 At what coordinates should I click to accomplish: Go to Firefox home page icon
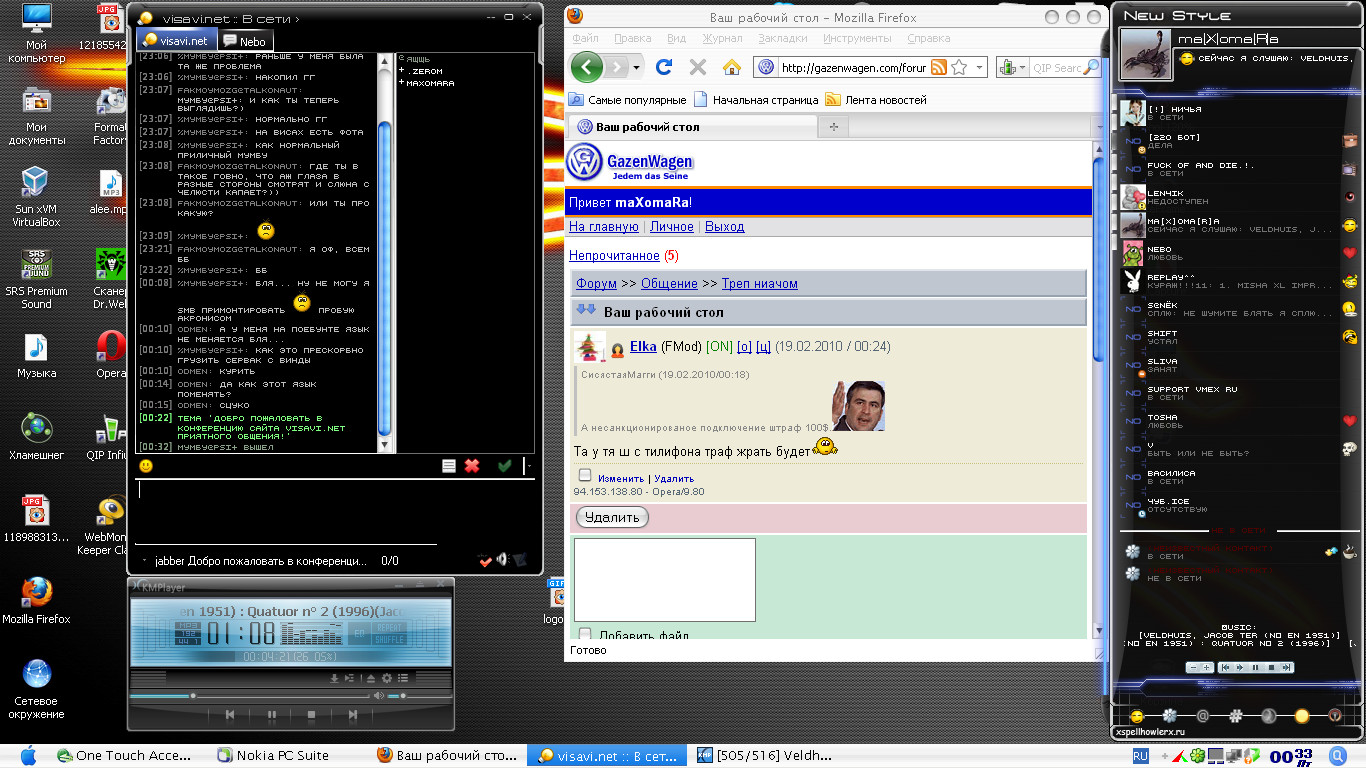click(x=732, y=67)
